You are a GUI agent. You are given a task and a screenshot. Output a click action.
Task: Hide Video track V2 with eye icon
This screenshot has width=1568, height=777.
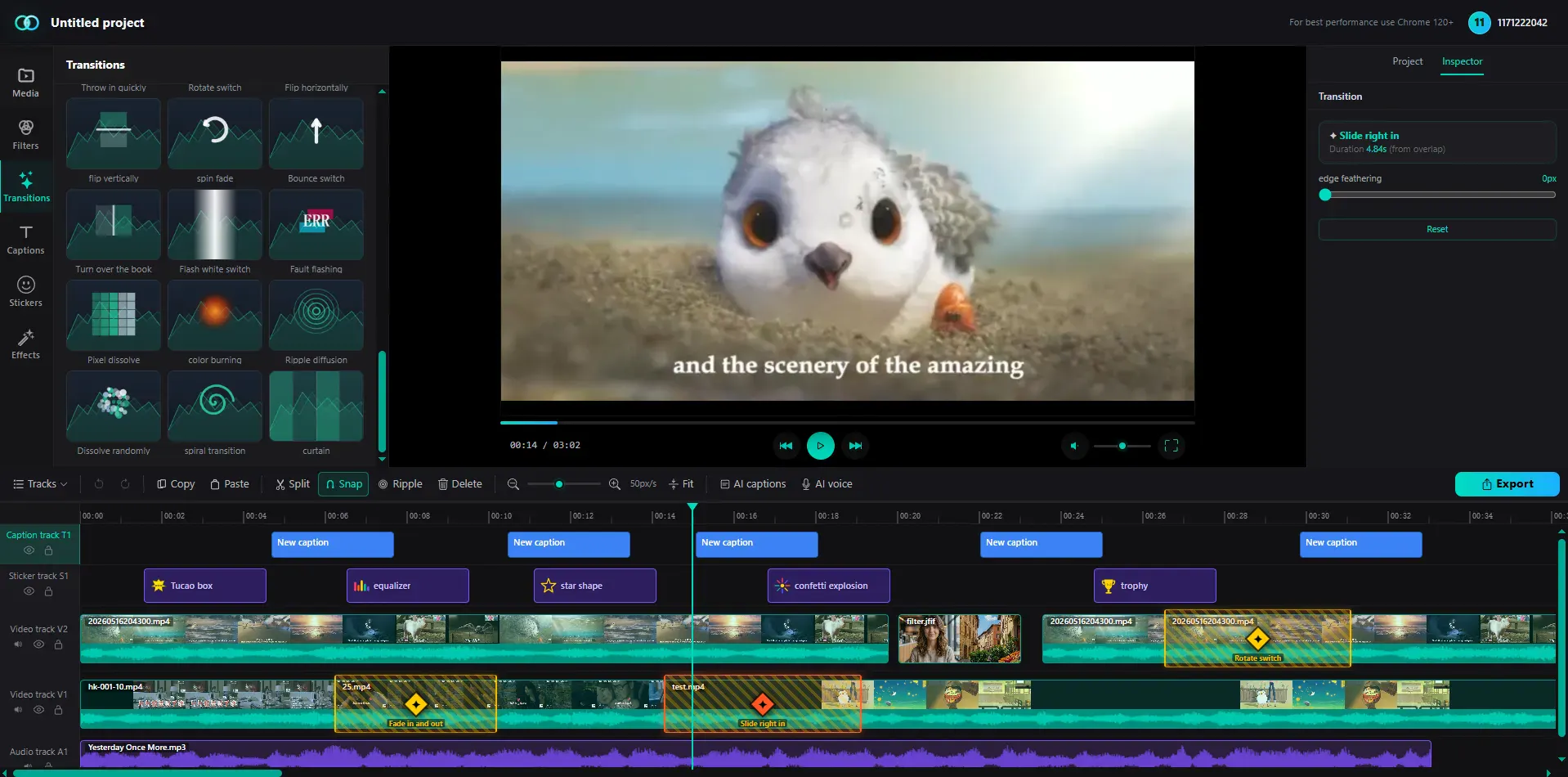coord(38,645)
